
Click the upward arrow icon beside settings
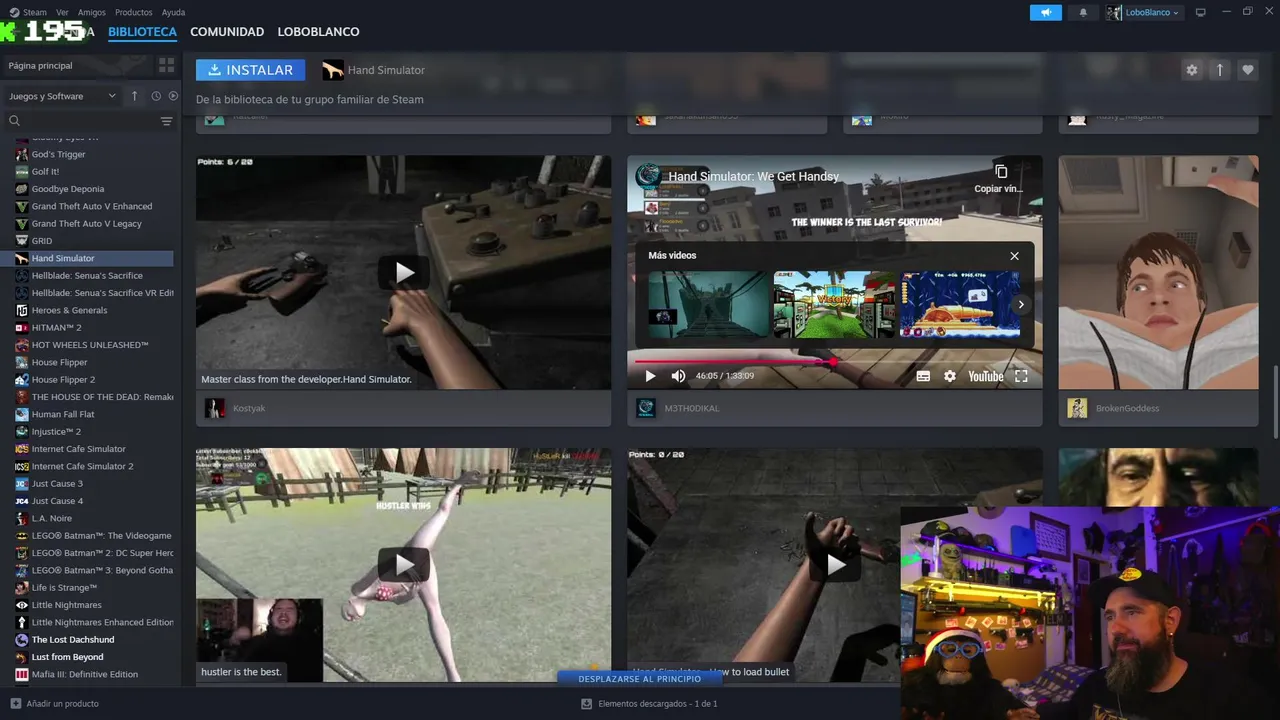click(1219, 70)
